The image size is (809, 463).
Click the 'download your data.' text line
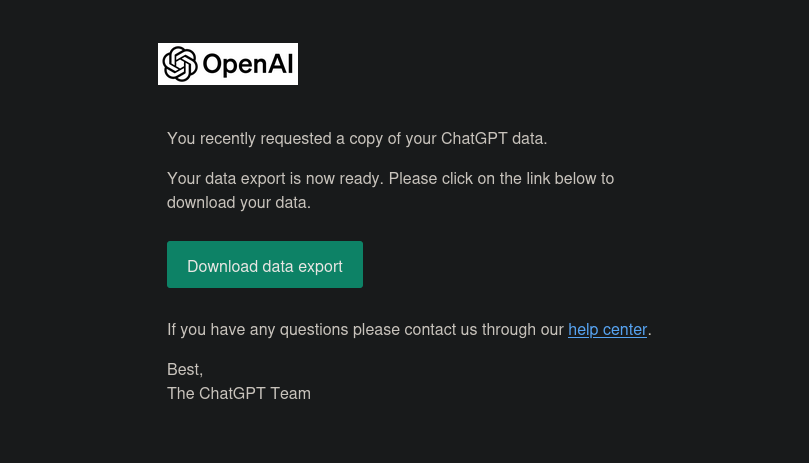coord(239,202)
